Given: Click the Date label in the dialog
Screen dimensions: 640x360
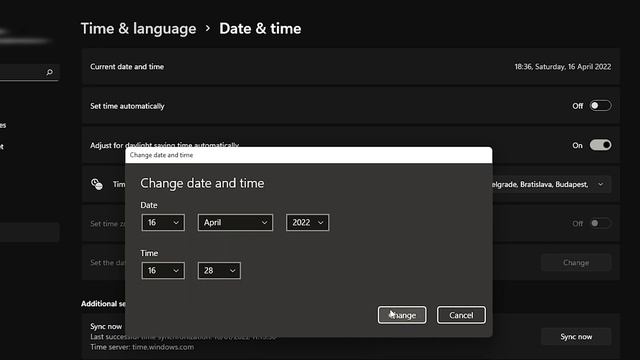Looking at the screenshot, I should pyautogui.click(x=149, y=205).
